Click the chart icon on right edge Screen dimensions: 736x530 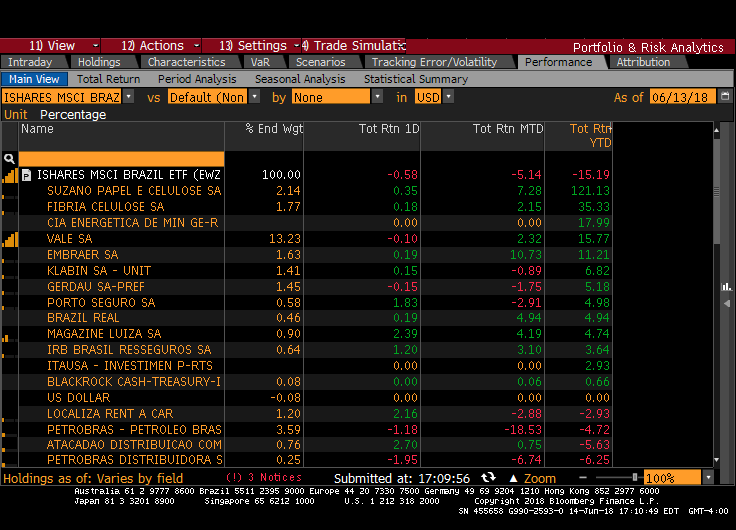coord(726,286)
